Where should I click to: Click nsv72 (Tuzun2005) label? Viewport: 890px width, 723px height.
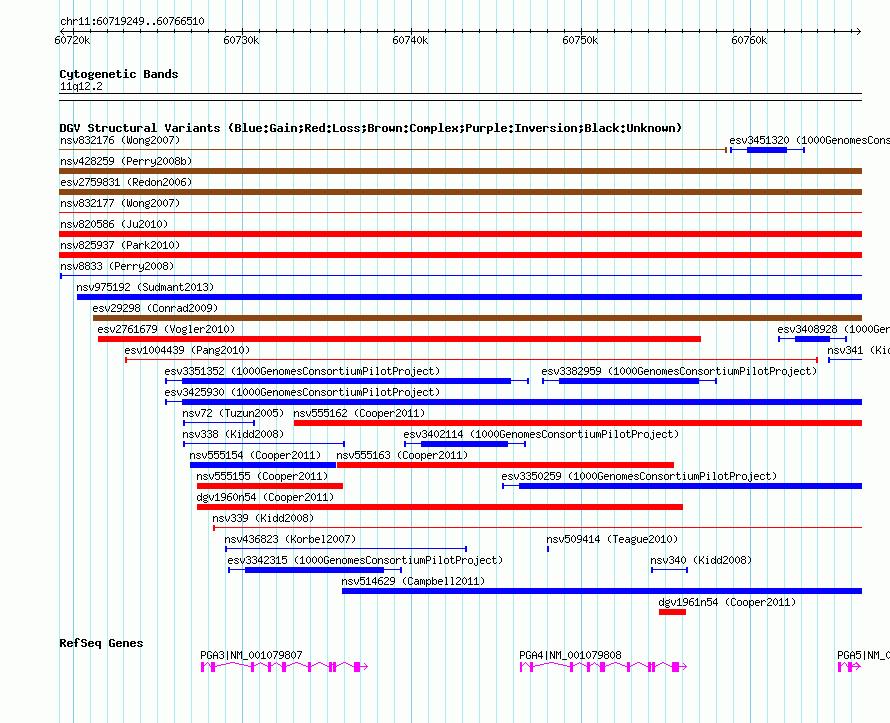[233, 413]
